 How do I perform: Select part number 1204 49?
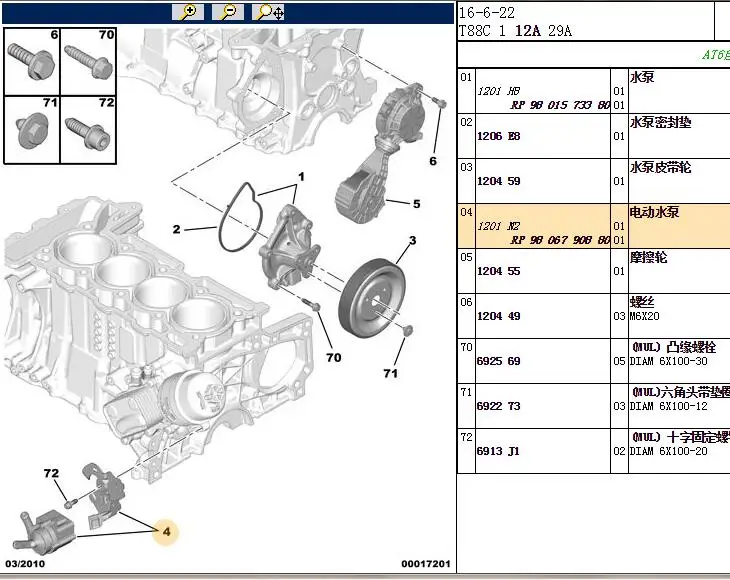click(498, 316)
